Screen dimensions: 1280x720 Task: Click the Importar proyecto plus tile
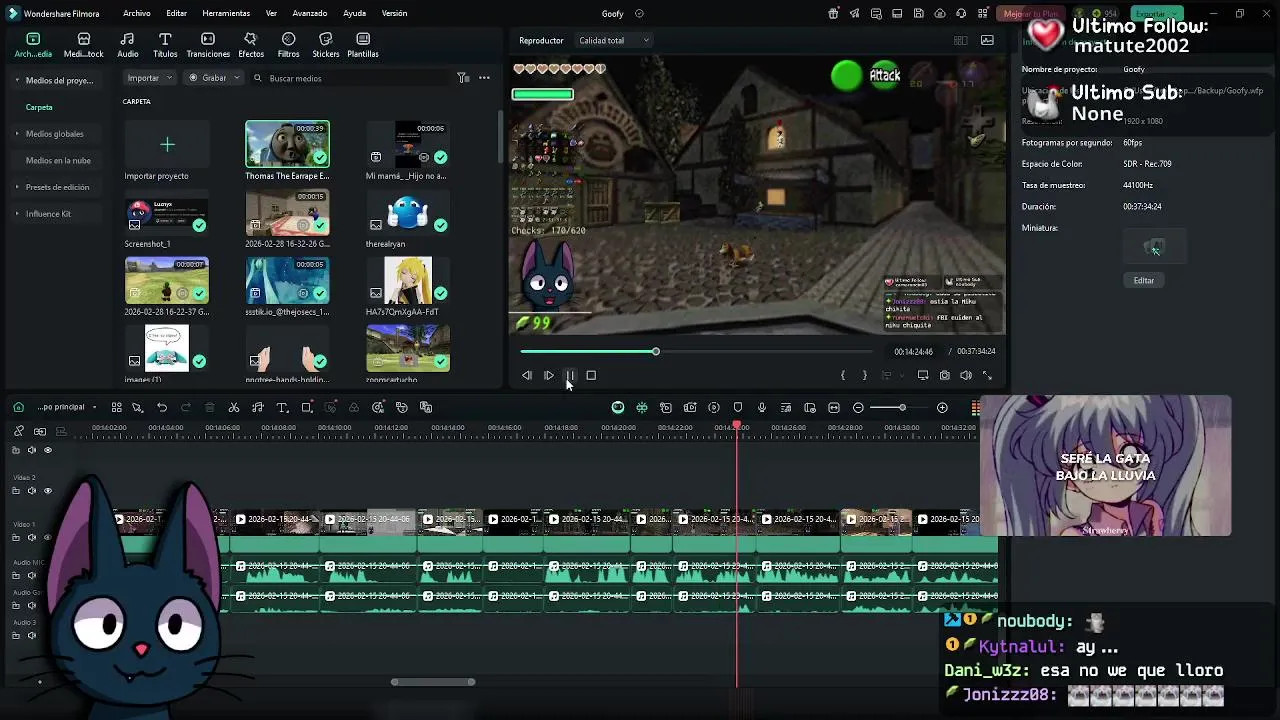[x=167, y=145]
